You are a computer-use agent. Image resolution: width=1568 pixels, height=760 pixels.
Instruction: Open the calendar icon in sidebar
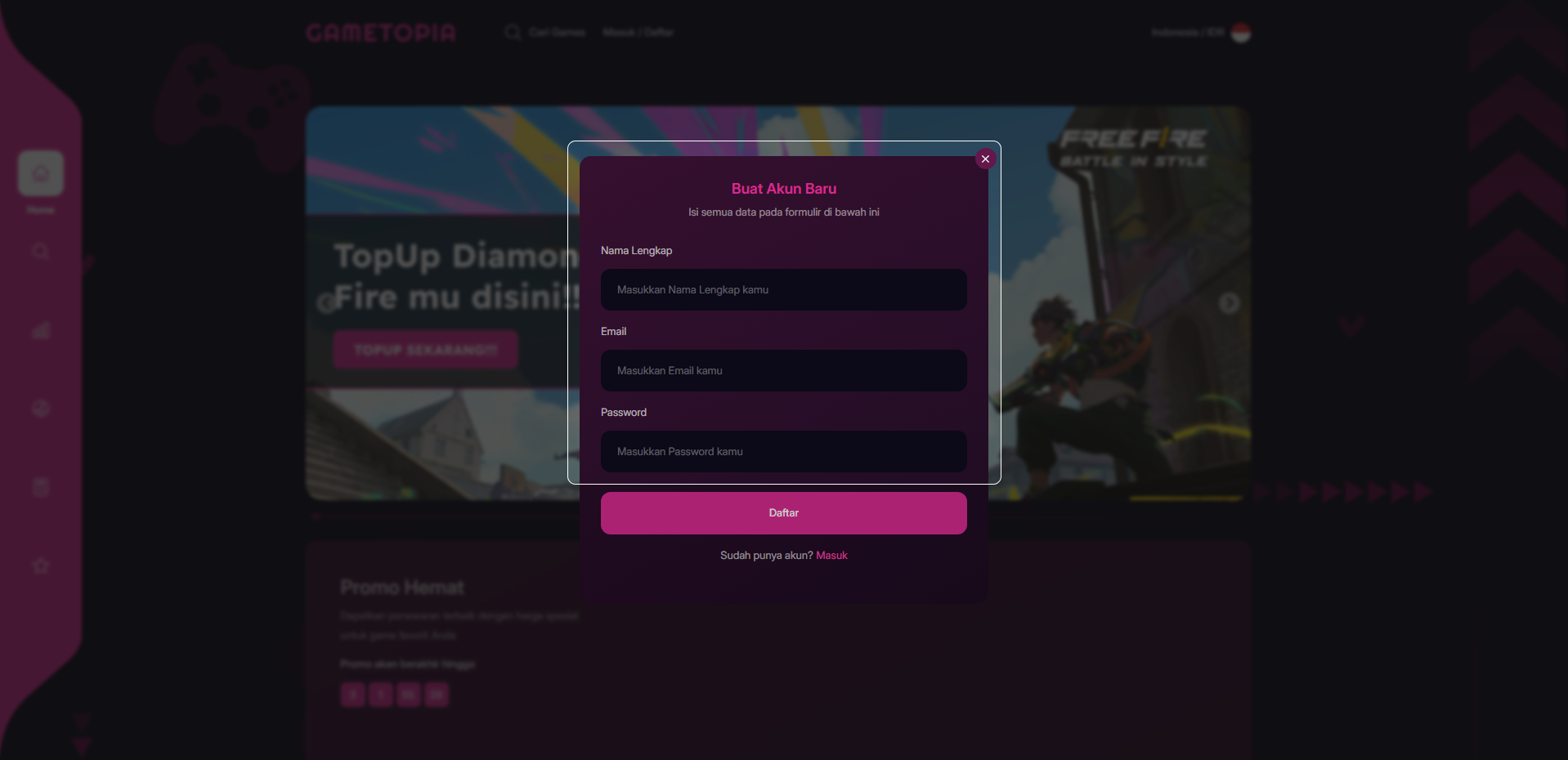(x=41, y=487)
